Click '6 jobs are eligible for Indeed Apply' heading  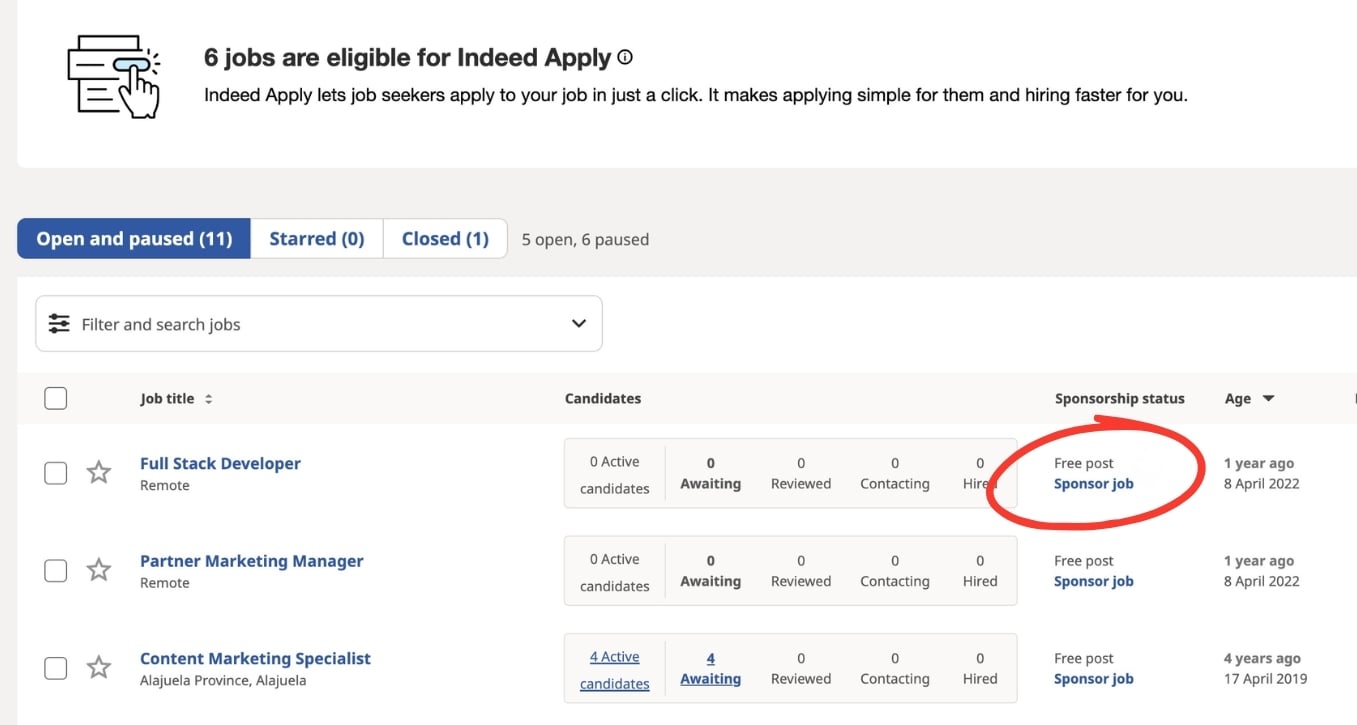[407, 58]
